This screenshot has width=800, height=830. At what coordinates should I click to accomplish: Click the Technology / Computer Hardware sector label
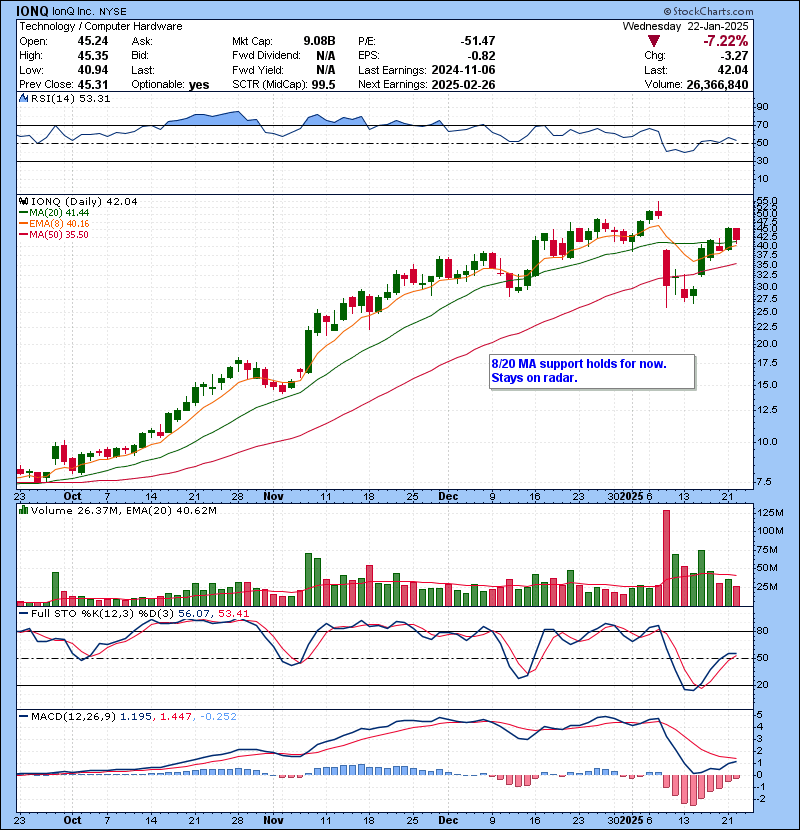[x=101, y=26]
